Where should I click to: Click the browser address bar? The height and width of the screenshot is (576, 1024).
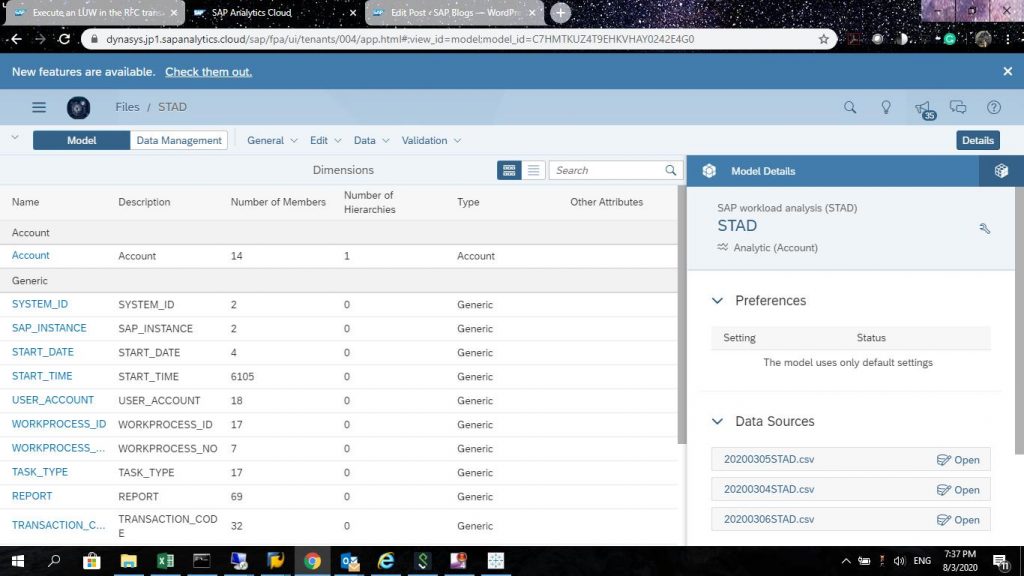pyautogui.click(x=457, y=39)
